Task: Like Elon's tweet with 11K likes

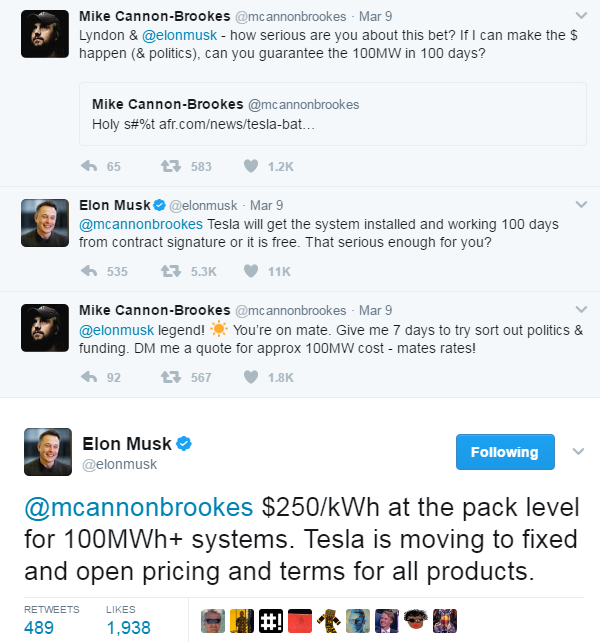Action: (x=251, y=271)
